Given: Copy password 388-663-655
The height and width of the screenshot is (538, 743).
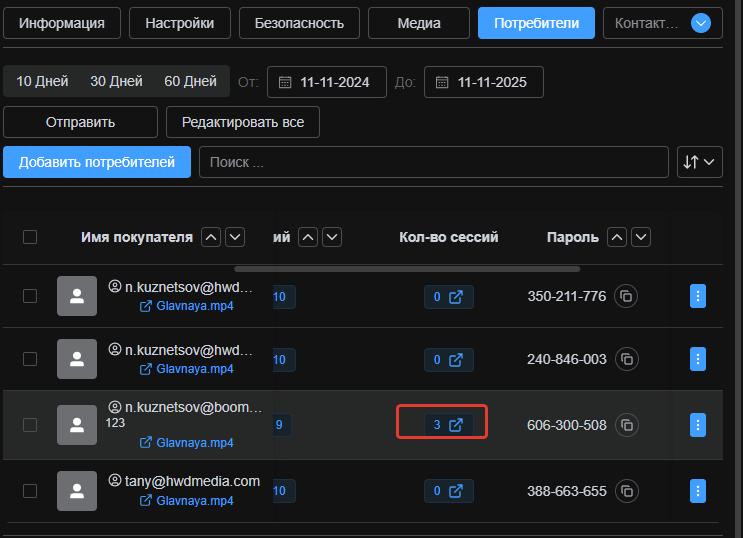Looking at the screenshot, I should pyautogui.click(x=626, y=491).
